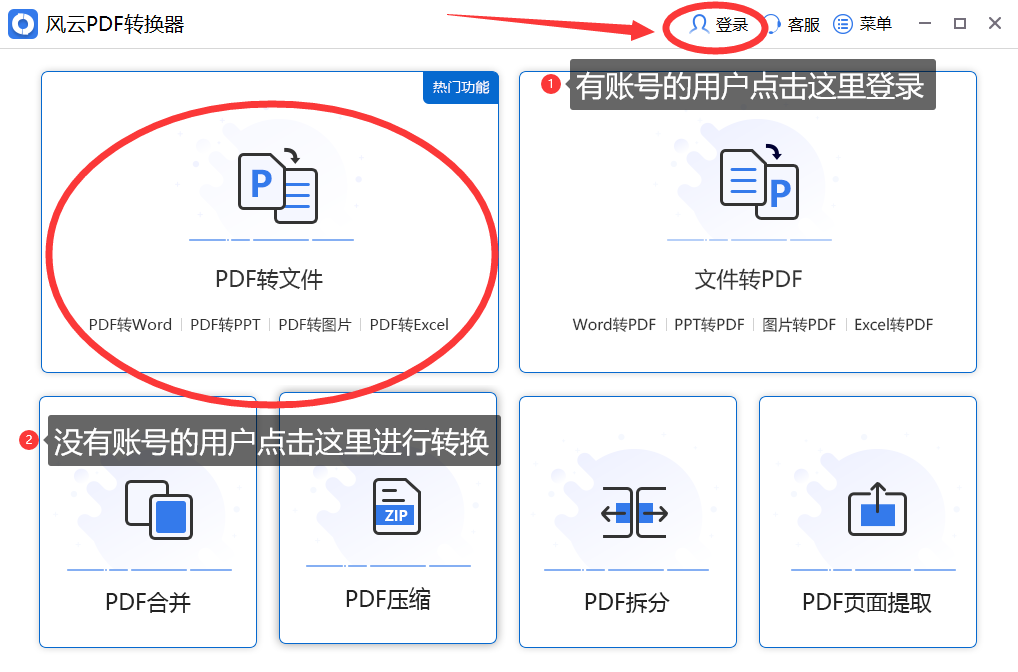Click the 登录 user profile icon
This screenshot has width=1018, height=672.
pyautogui.click(x=699, y=24)
